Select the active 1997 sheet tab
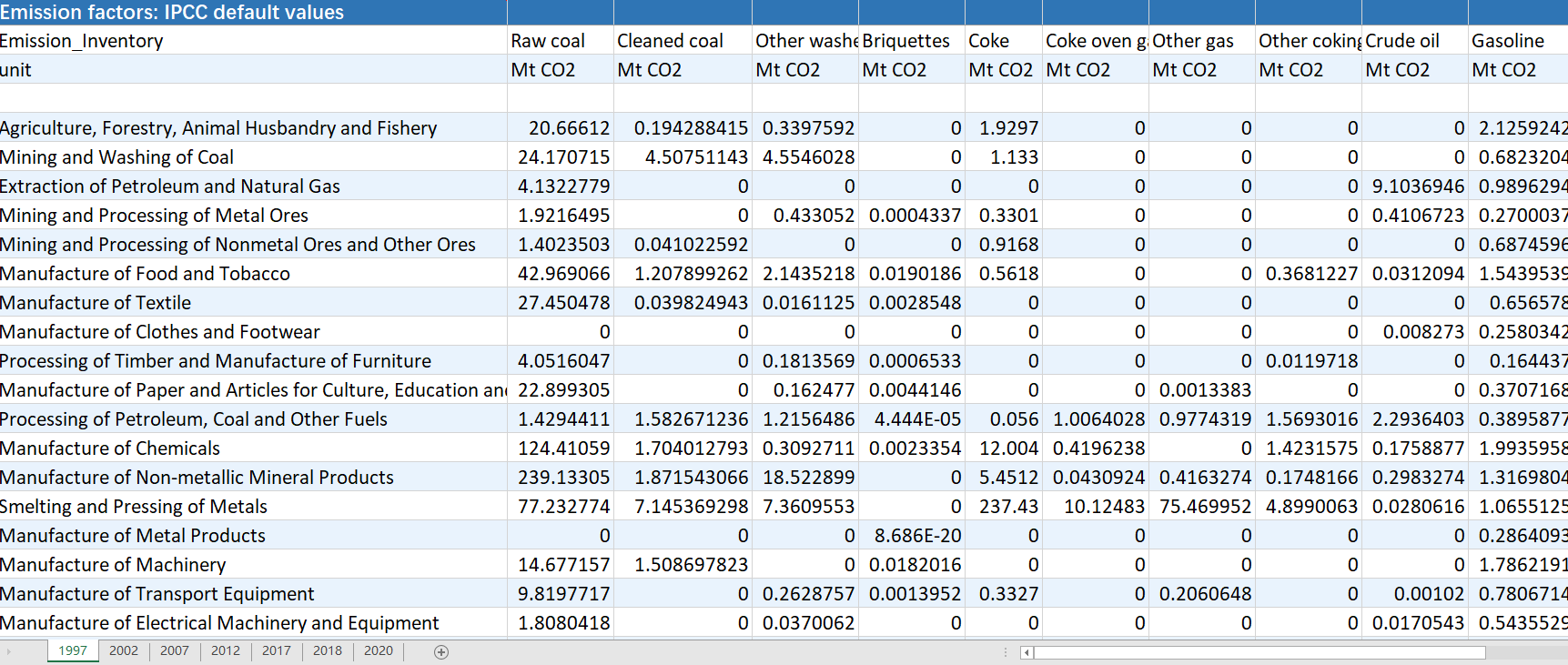1568x665 pixels. coord(73,650)
